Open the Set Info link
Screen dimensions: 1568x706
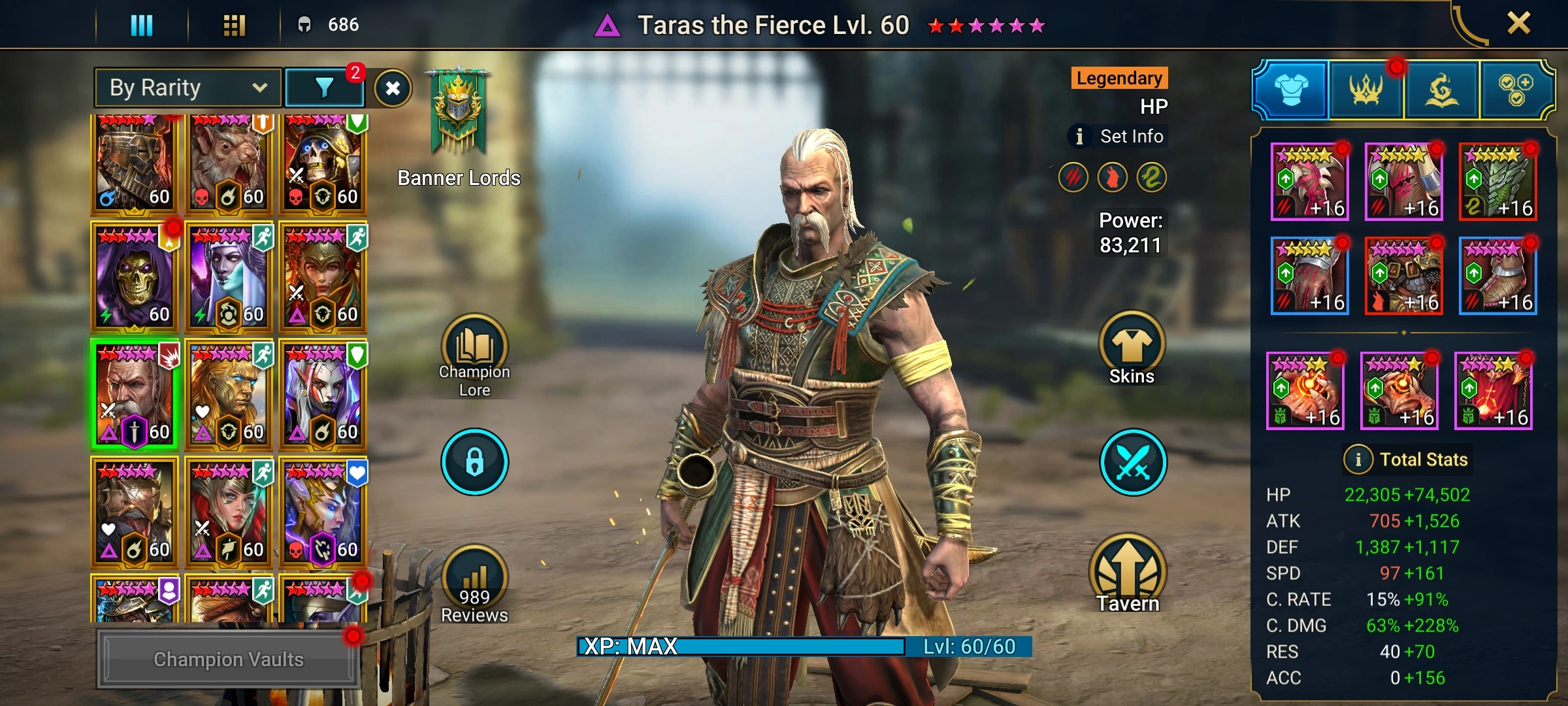click(x=1118, y=137)
